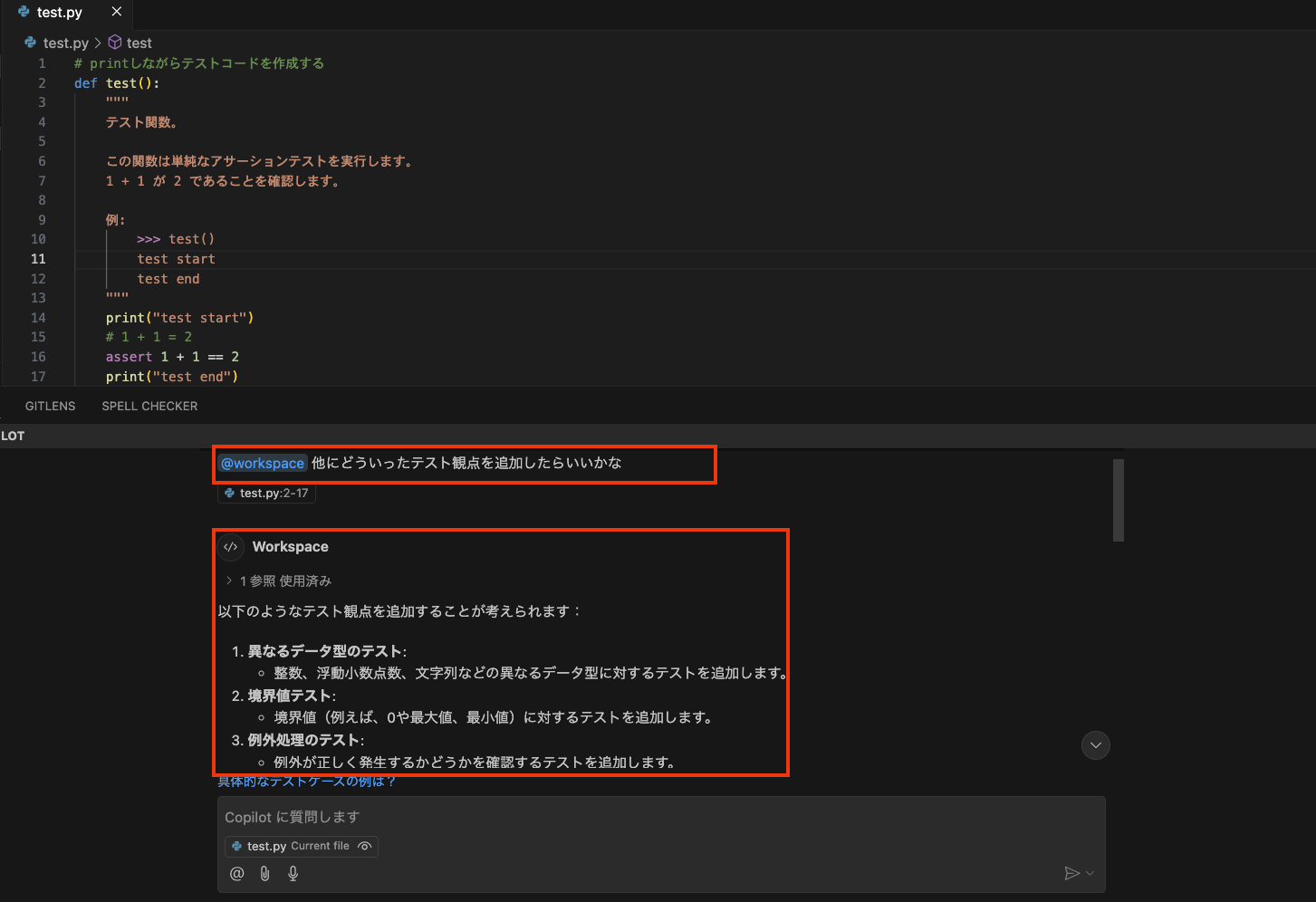This screenshot has width=1316, height=902.
Task: Click the Python icon in the breadcrumb bar
Action: pos(30,43)
